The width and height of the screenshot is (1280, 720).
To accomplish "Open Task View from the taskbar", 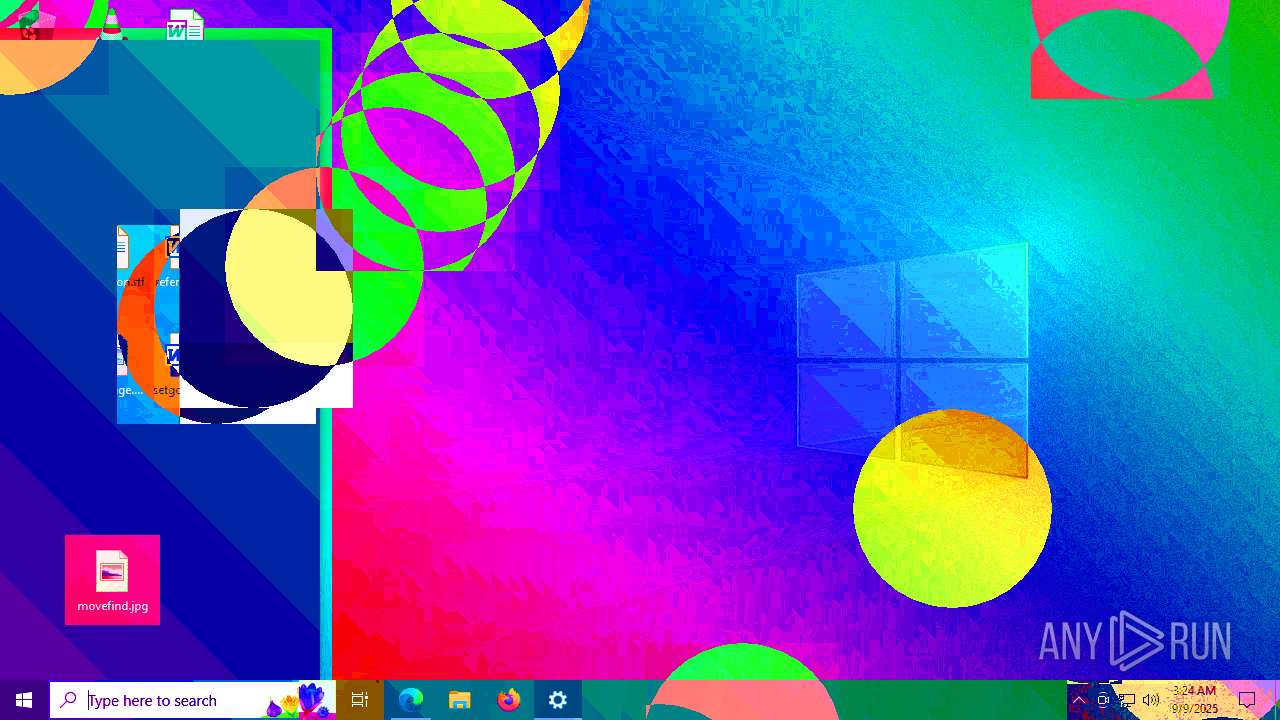I will (360, 700).
